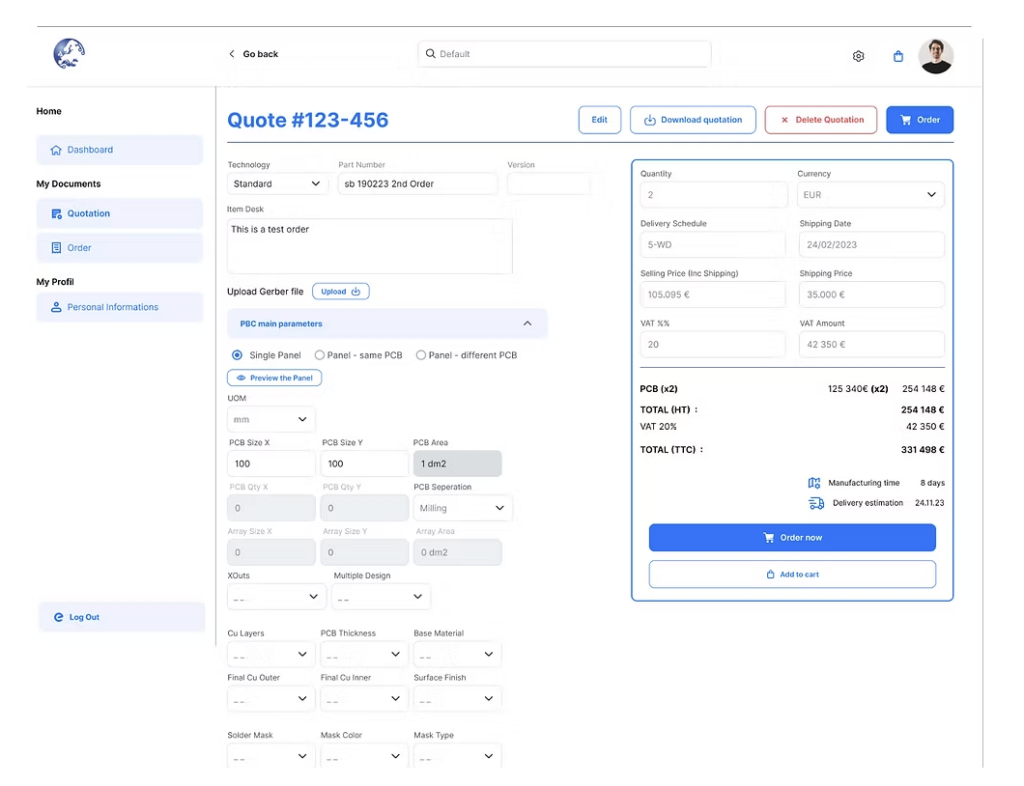Collapse the PBC main parameters section
Image resolution: width=1024 pixels, height=786 pixels.
point(527,324)
